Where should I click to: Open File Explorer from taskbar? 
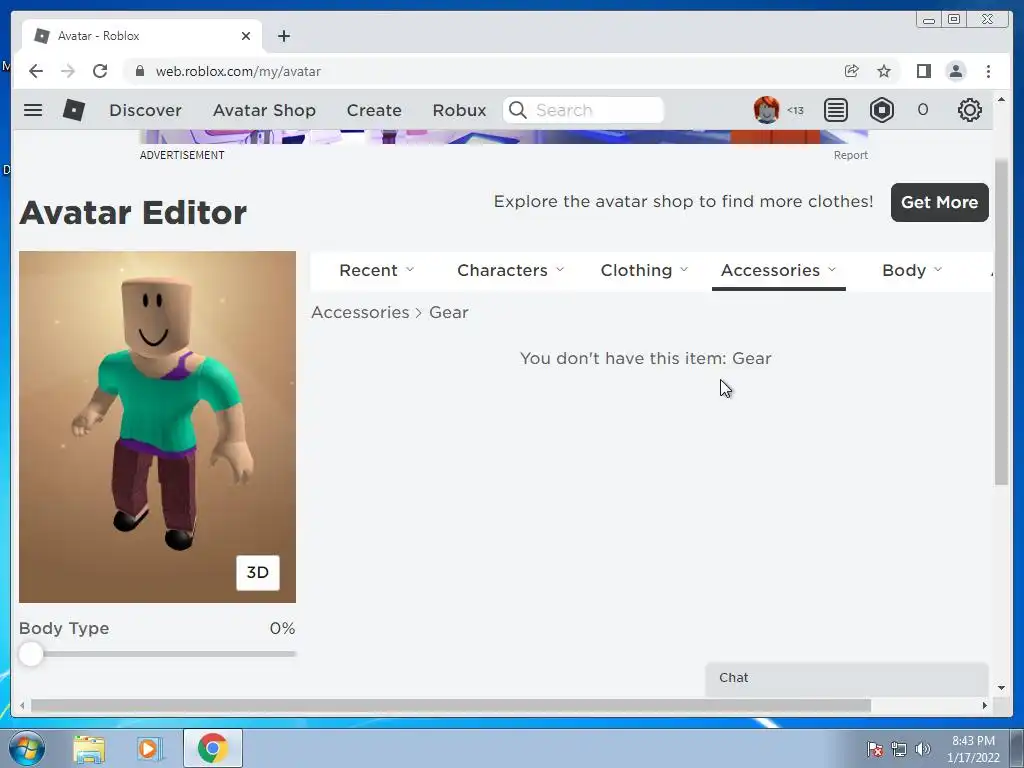pos(89,748)
